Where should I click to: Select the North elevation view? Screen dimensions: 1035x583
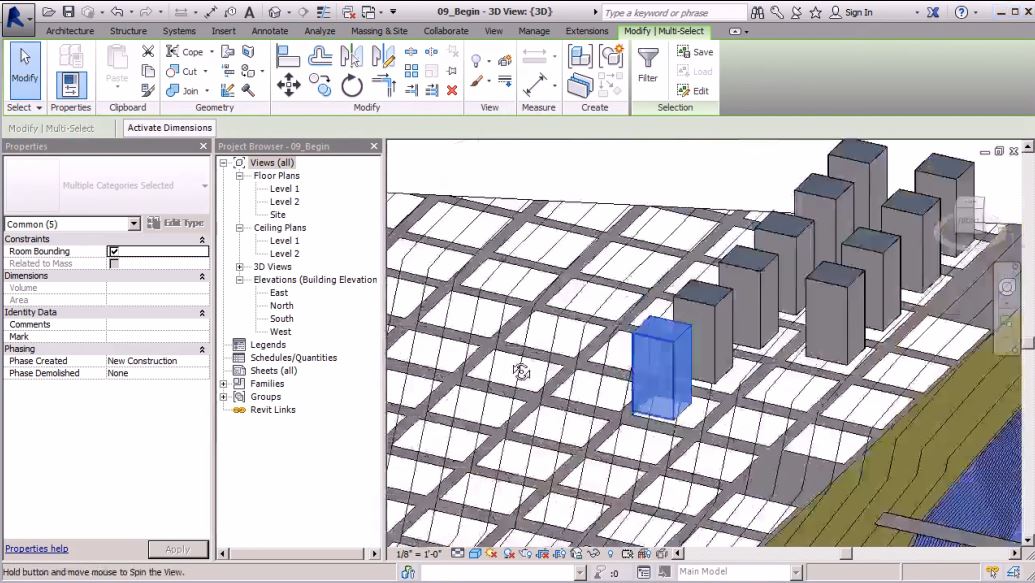[282, 306]
